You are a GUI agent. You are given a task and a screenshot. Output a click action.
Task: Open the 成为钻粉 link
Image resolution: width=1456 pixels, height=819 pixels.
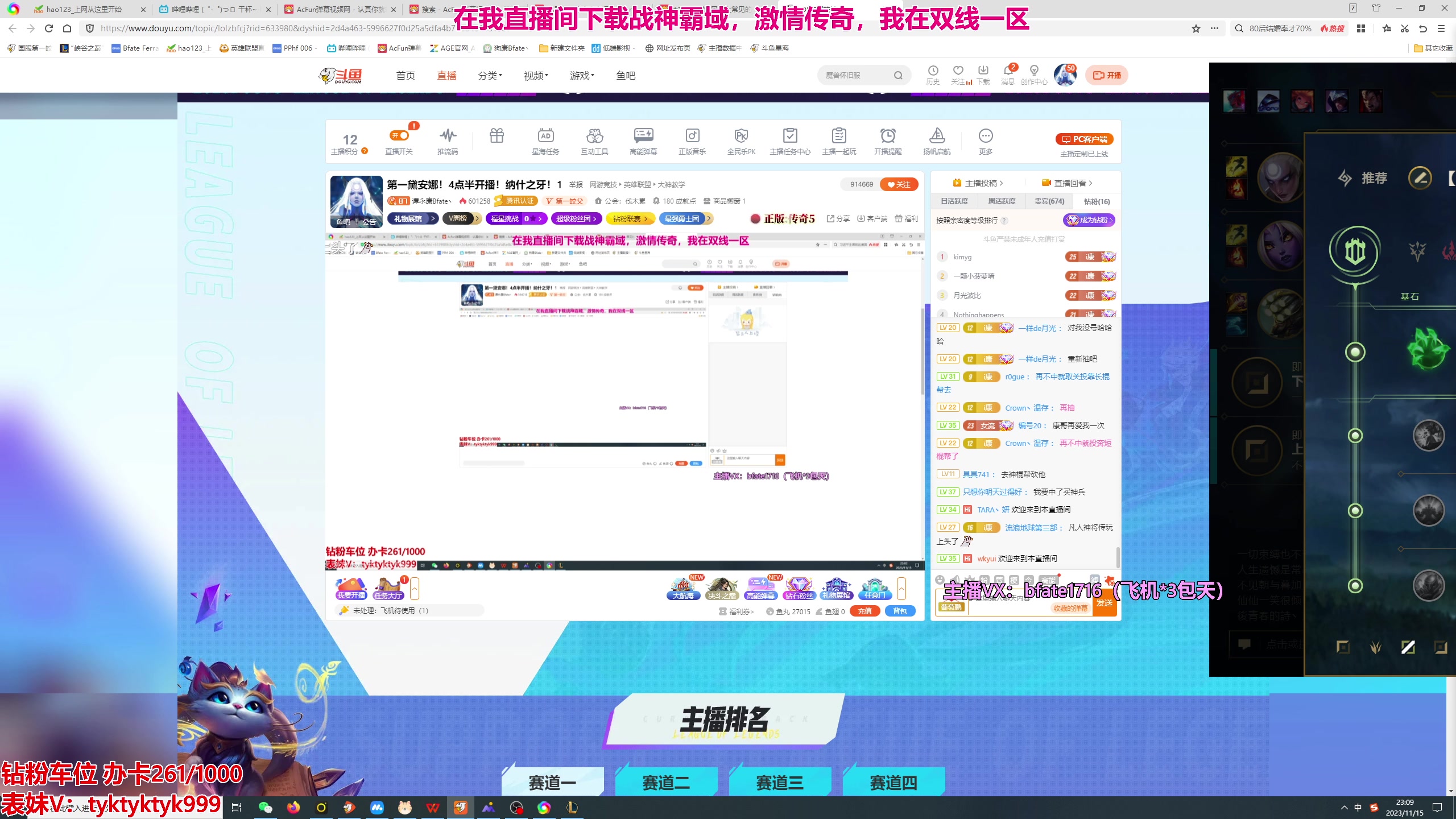[1088, 220]
